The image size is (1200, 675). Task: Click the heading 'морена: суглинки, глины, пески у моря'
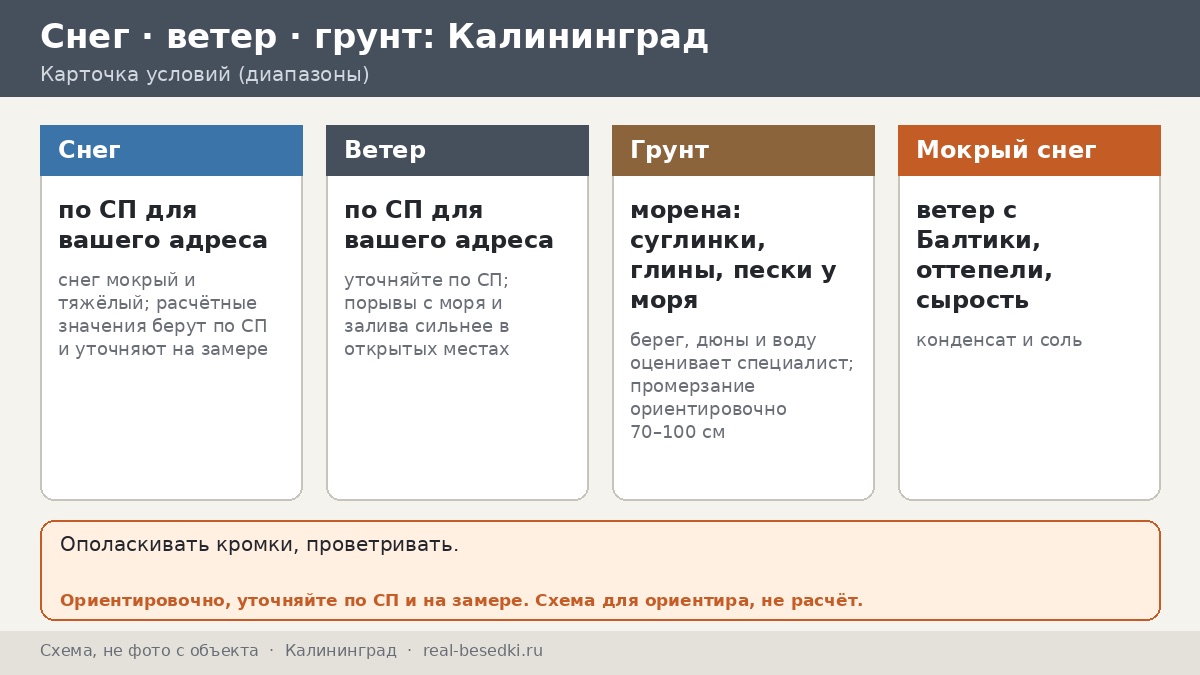point(733,255)
